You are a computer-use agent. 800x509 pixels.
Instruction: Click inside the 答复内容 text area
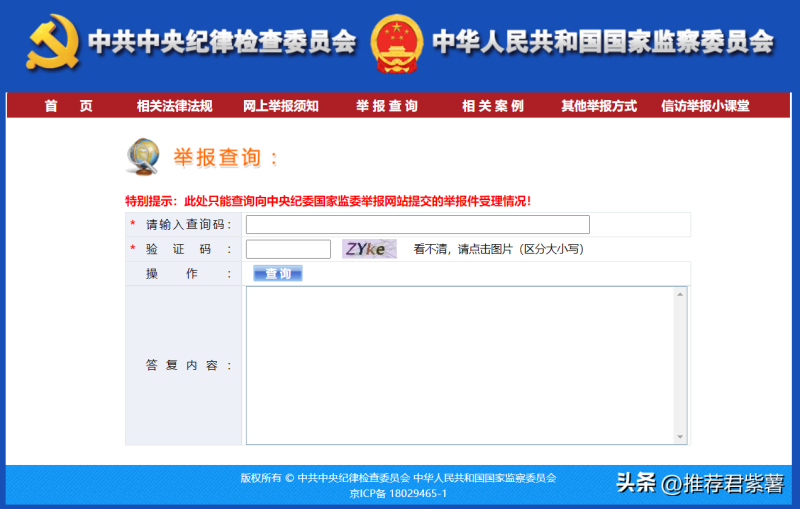click(x=460, y=365)
